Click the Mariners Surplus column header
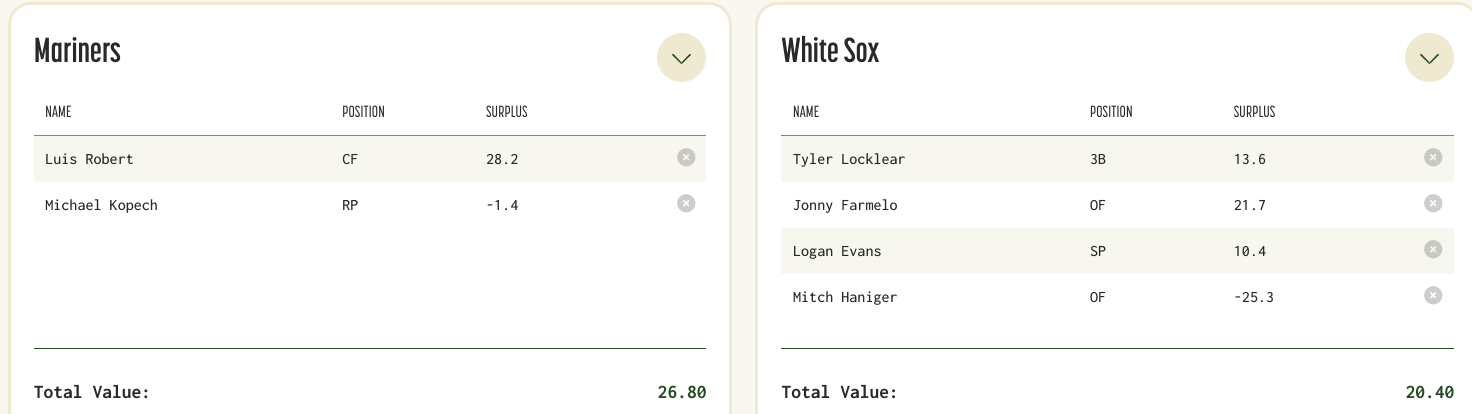 point(506,112)
